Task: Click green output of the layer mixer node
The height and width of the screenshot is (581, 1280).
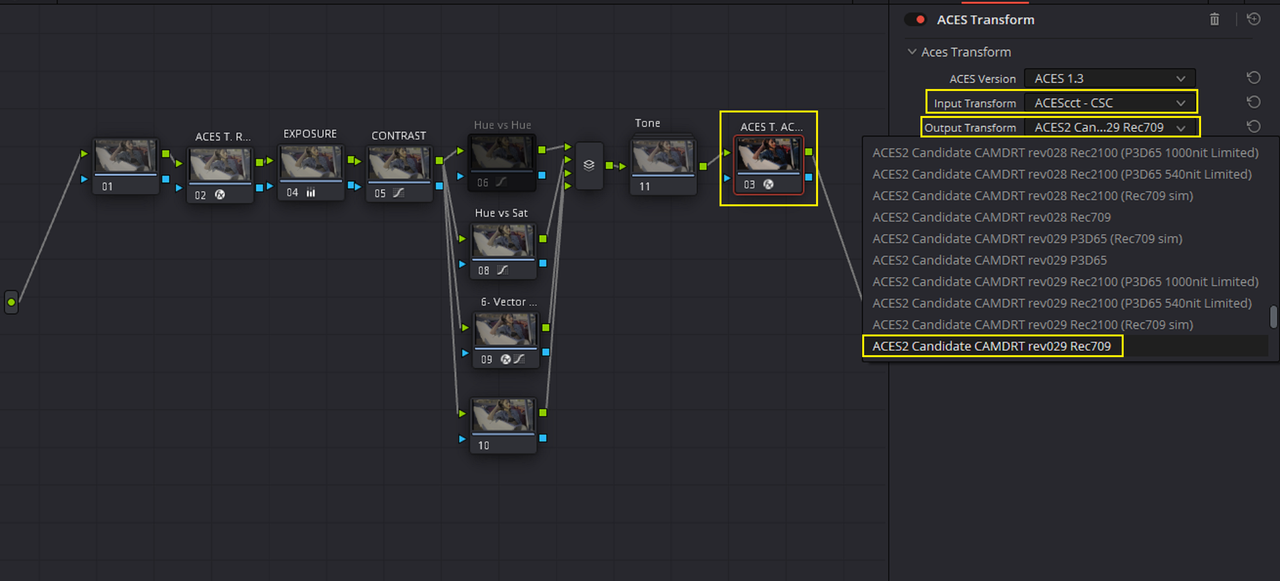Action: [x=609, y=166]
